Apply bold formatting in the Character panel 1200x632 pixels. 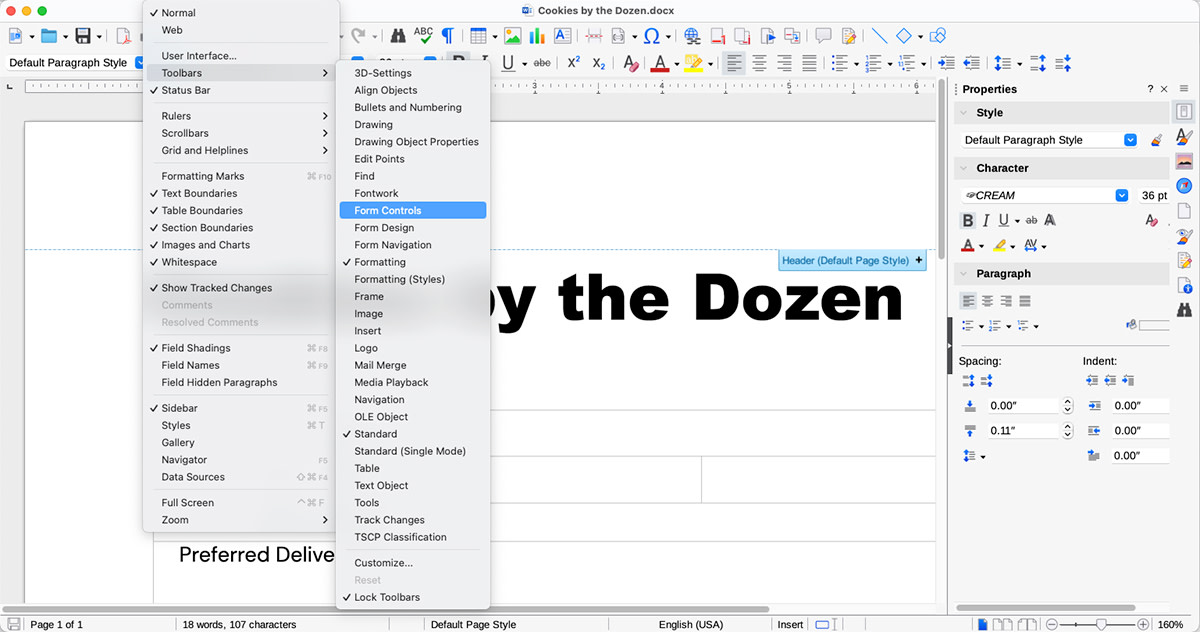point(968,219)
